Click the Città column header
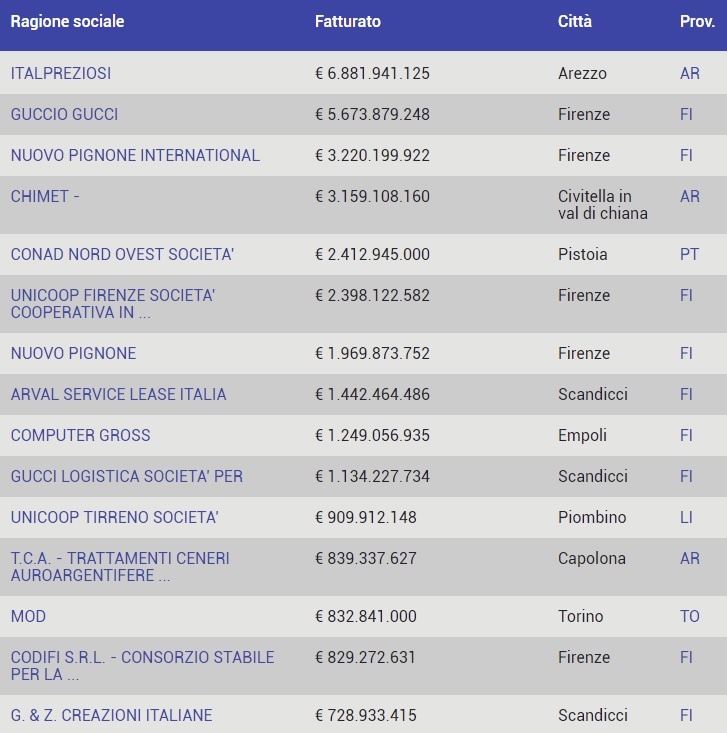 [574, 21]
